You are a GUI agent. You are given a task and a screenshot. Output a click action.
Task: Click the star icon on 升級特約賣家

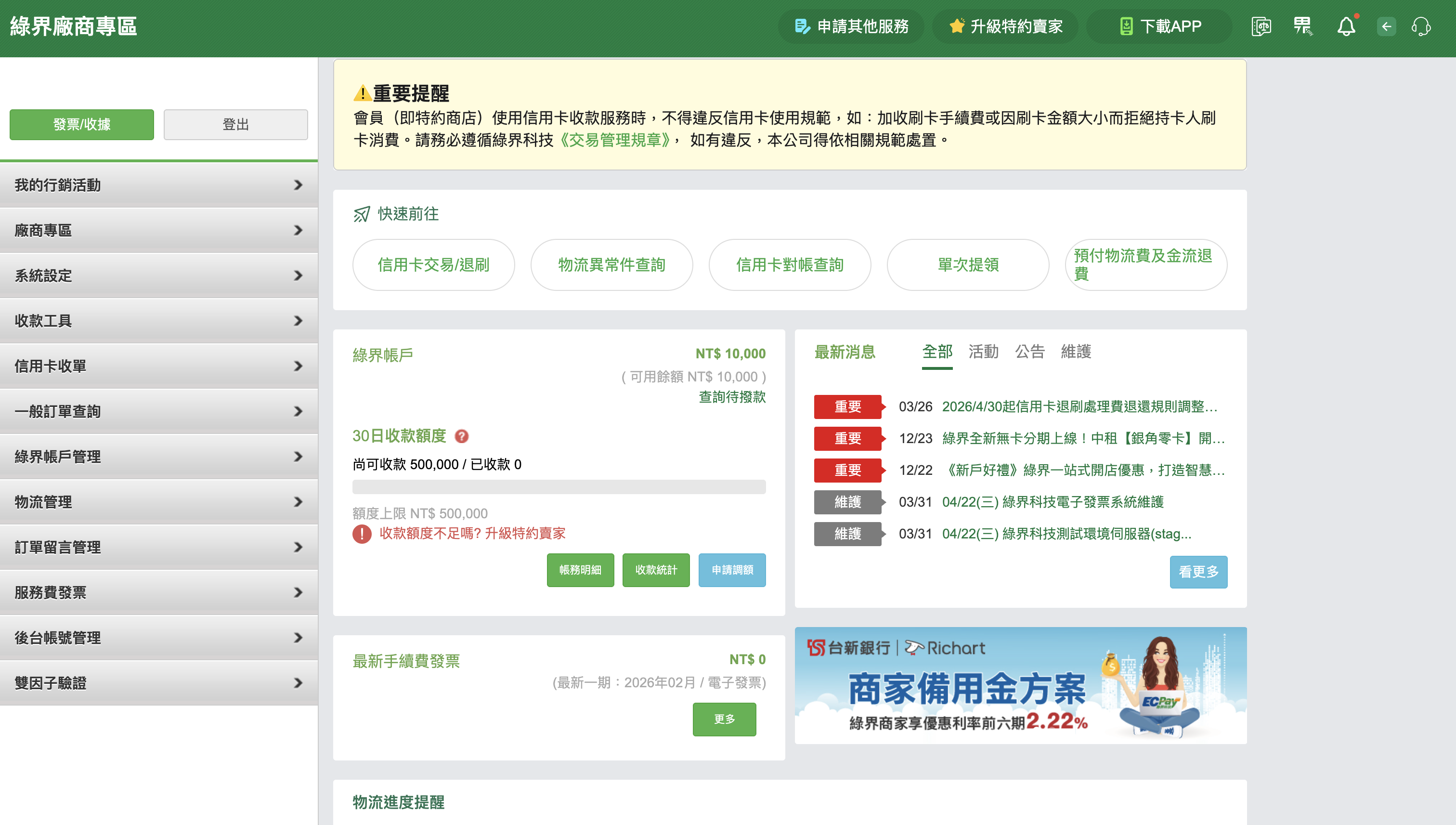pyautogui.click(x=957, y=26)
